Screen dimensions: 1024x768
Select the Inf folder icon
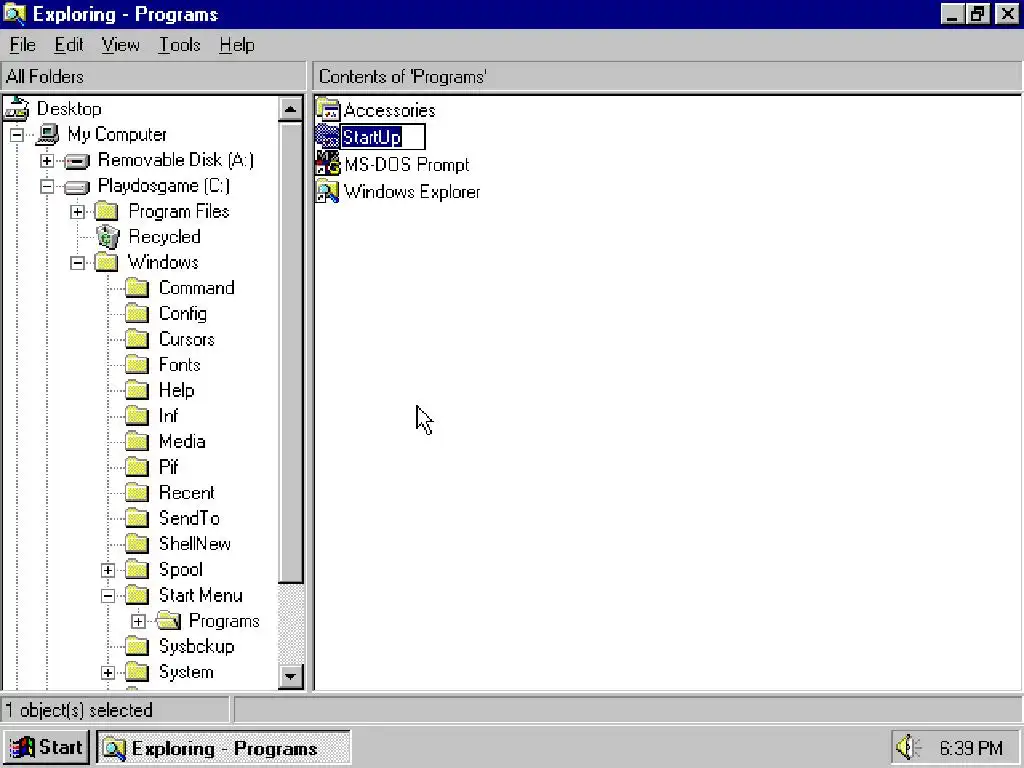[x=137, y=416]
